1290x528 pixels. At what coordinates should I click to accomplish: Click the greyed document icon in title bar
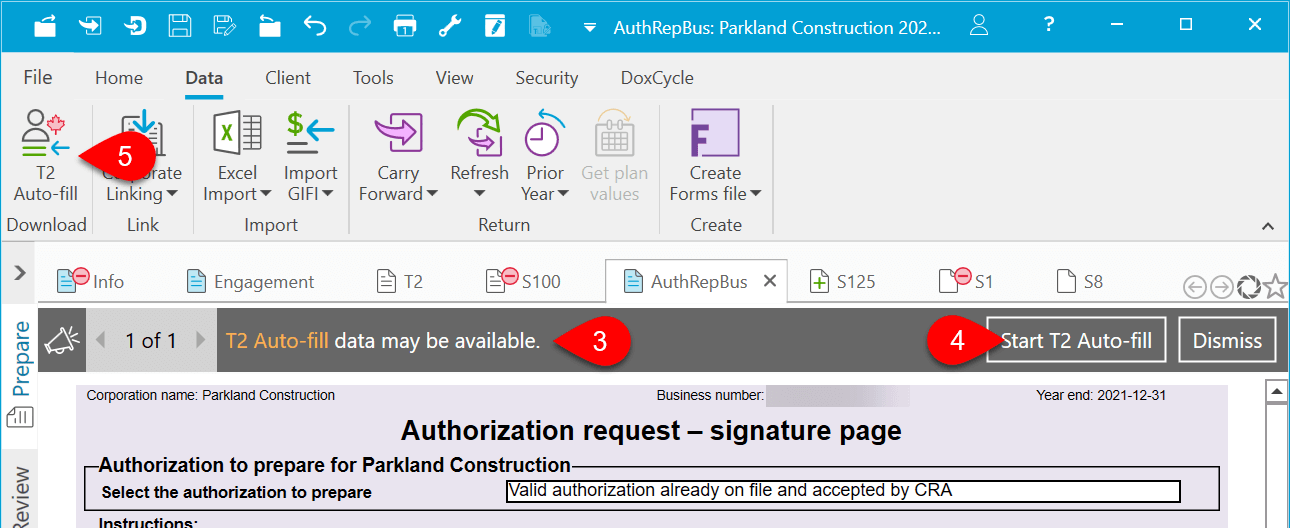coord(541,26)
